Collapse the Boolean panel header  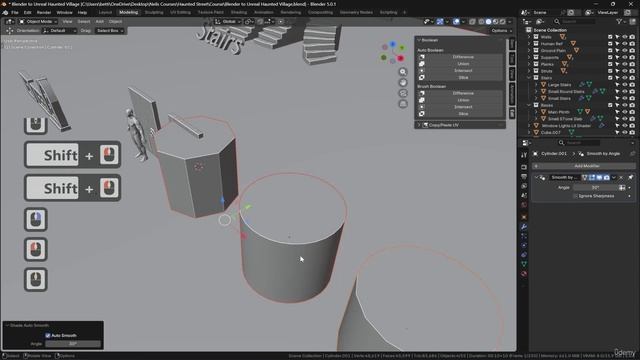pyautogui.click(x=460, y=40)
